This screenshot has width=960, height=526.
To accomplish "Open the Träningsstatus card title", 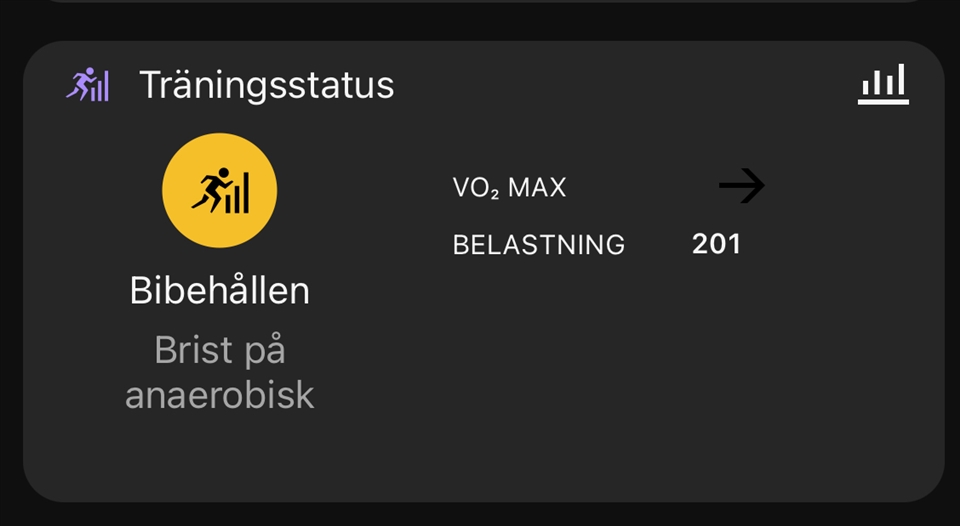I will (x=267, y=85).
